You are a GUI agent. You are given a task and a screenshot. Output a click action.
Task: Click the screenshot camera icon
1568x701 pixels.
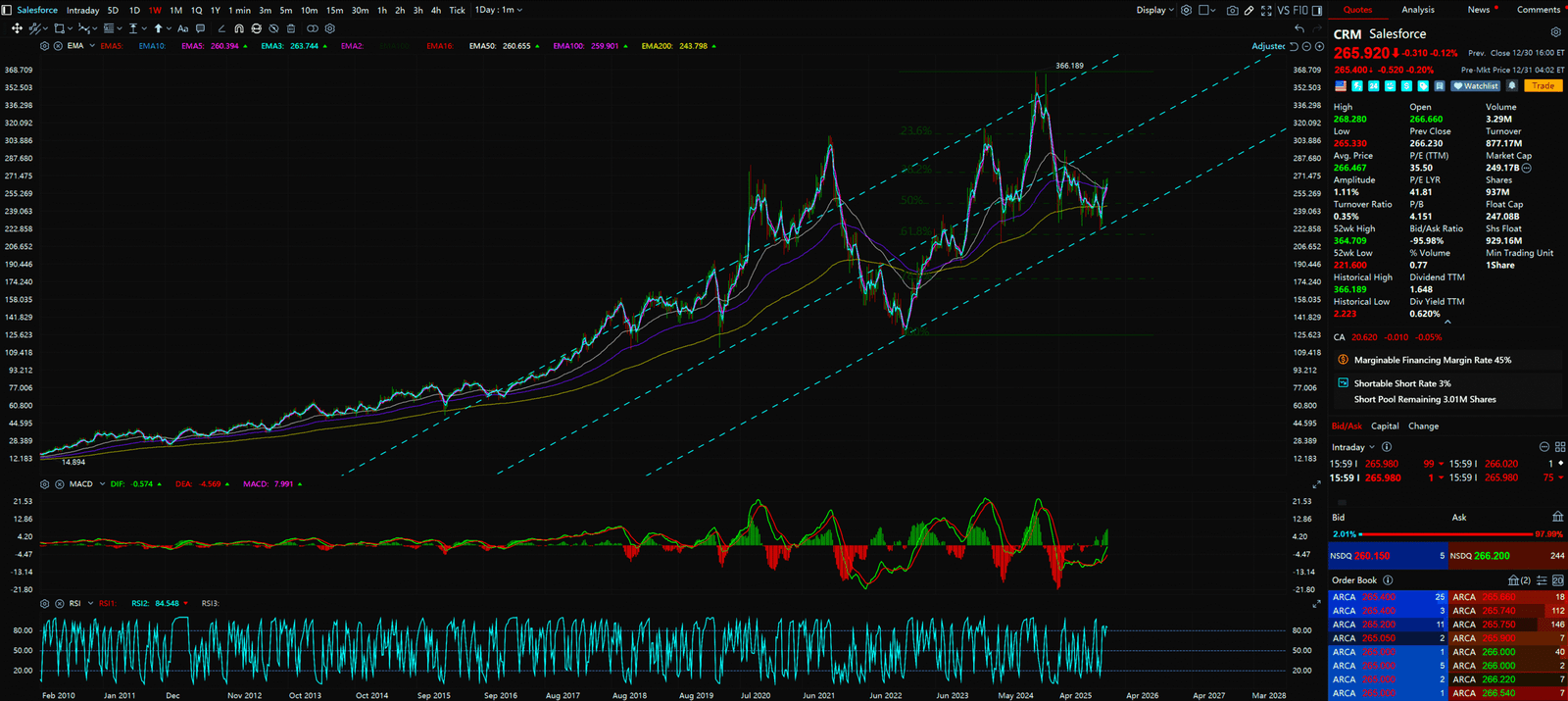click(x=1233, y=11)
